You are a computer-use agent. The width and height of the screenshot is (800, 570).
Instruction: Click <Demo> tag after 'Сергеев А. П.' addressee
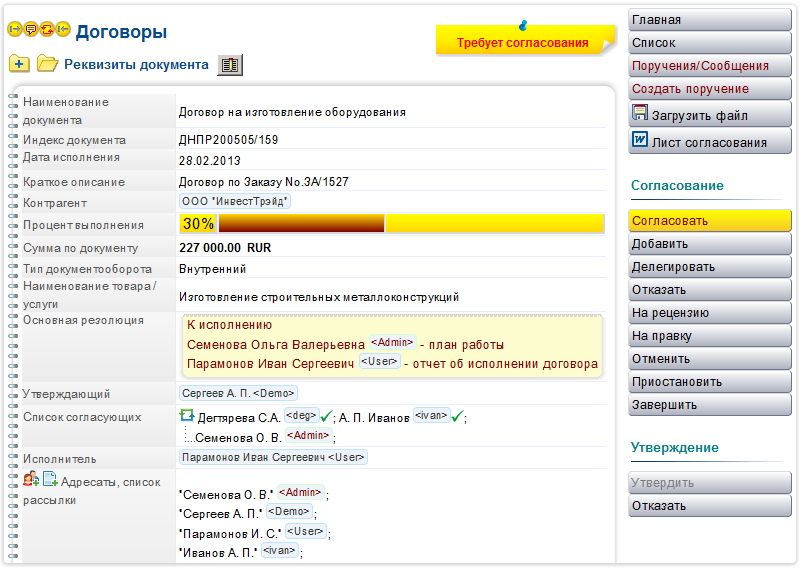point(289,511)
